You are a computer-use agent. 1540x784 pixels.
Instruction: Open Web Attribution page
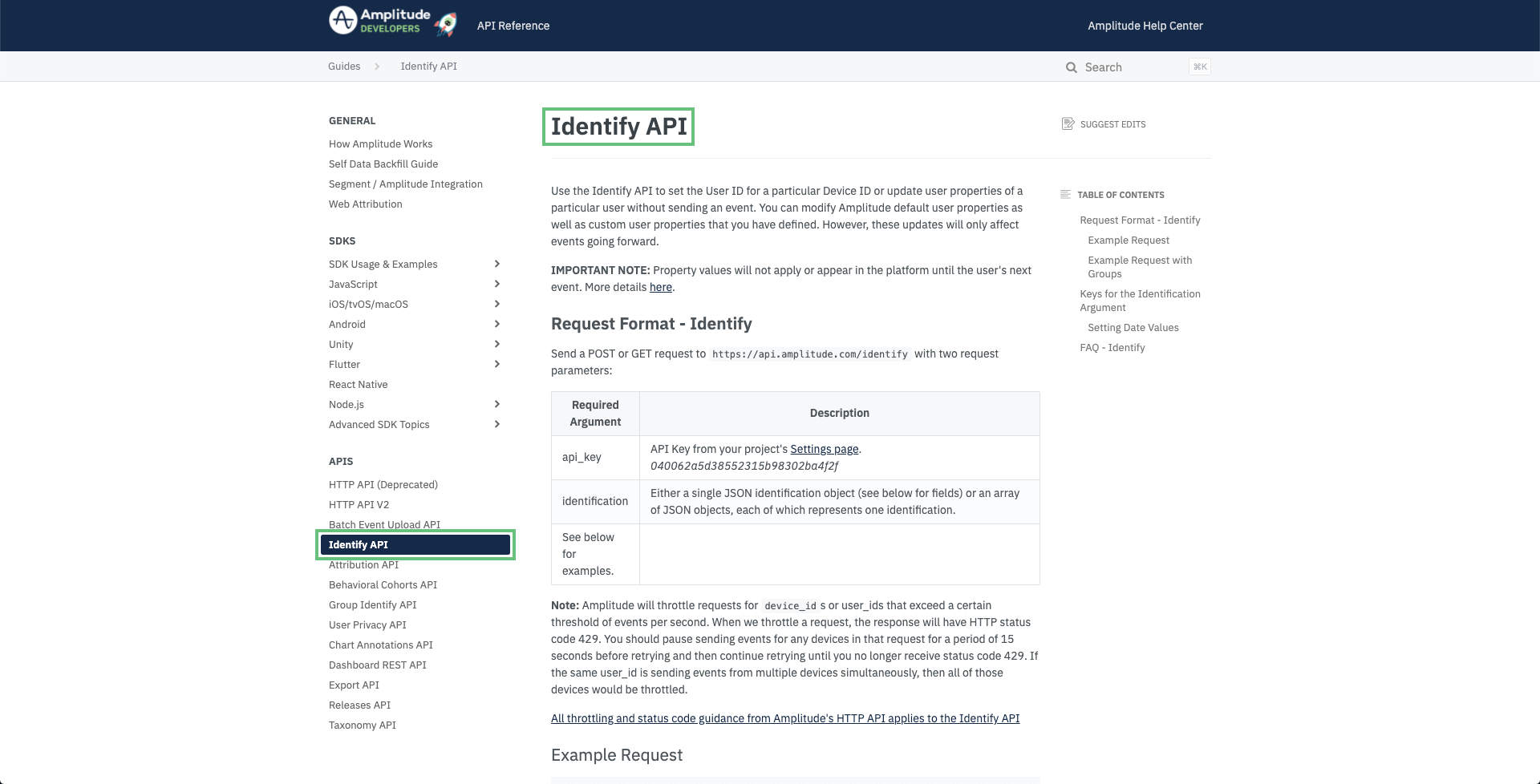click(366, 204)
